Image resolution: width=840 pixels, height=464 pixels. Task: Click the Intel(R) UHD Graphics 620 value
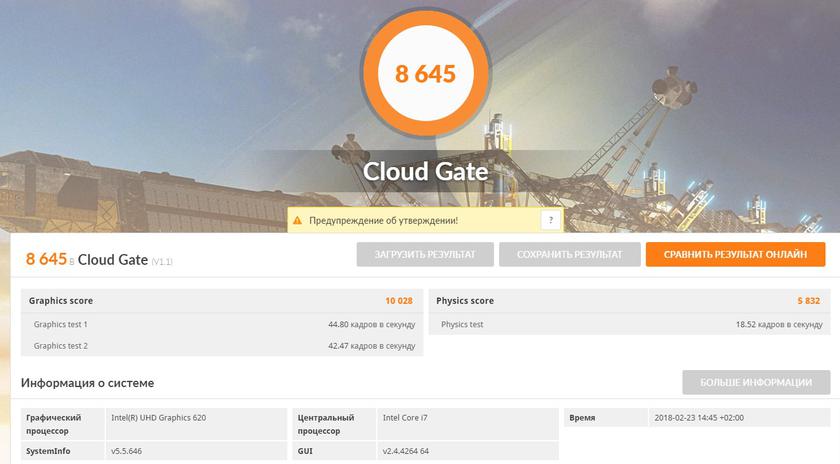click(x=158, y=418)
